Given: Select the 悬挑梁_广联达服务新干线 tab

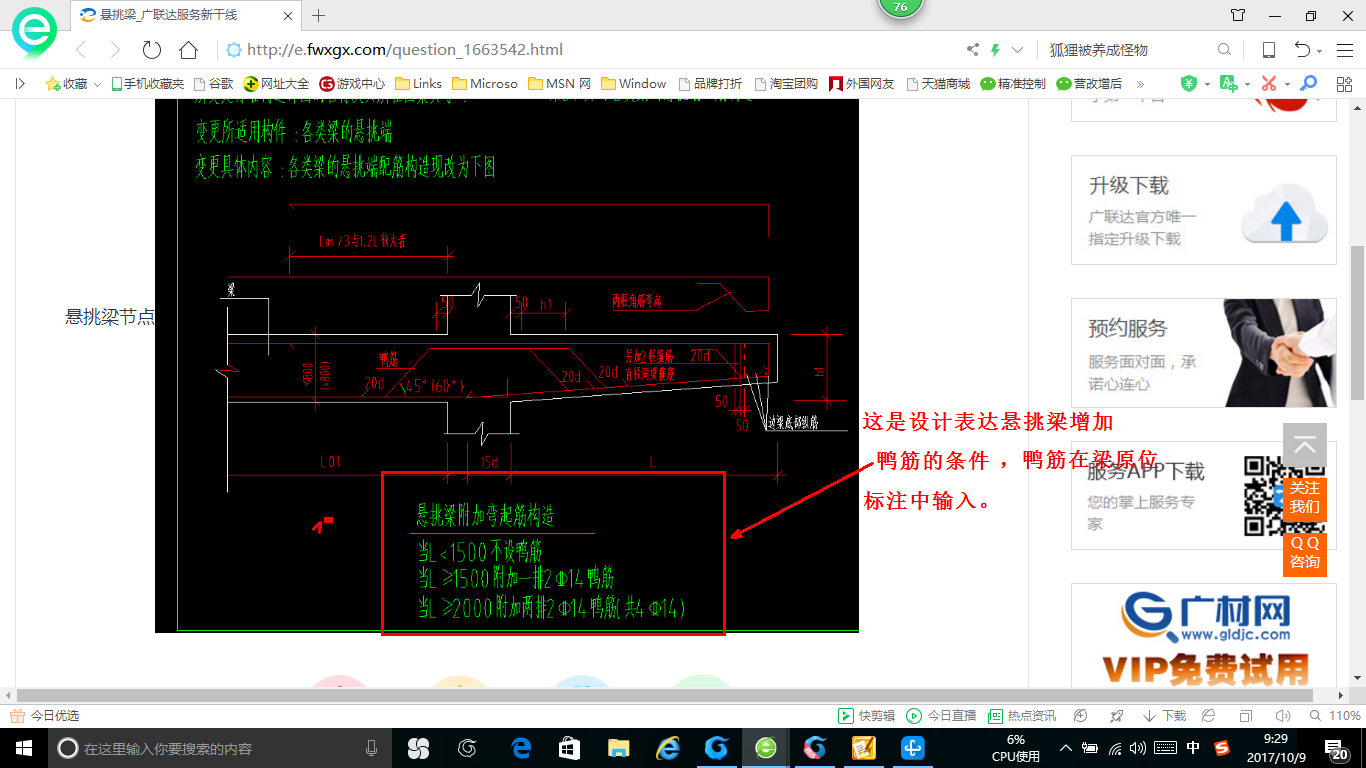Looking at the screenshot, I should tap(186, 16).
